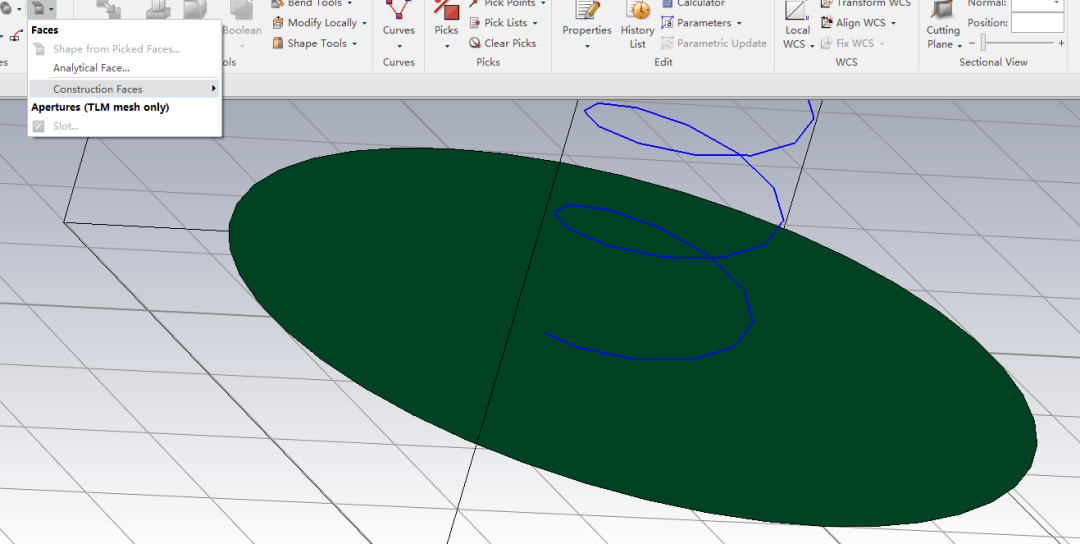Open the Faces tool dropdown button

pyautogui.click(x=43, y=9)
